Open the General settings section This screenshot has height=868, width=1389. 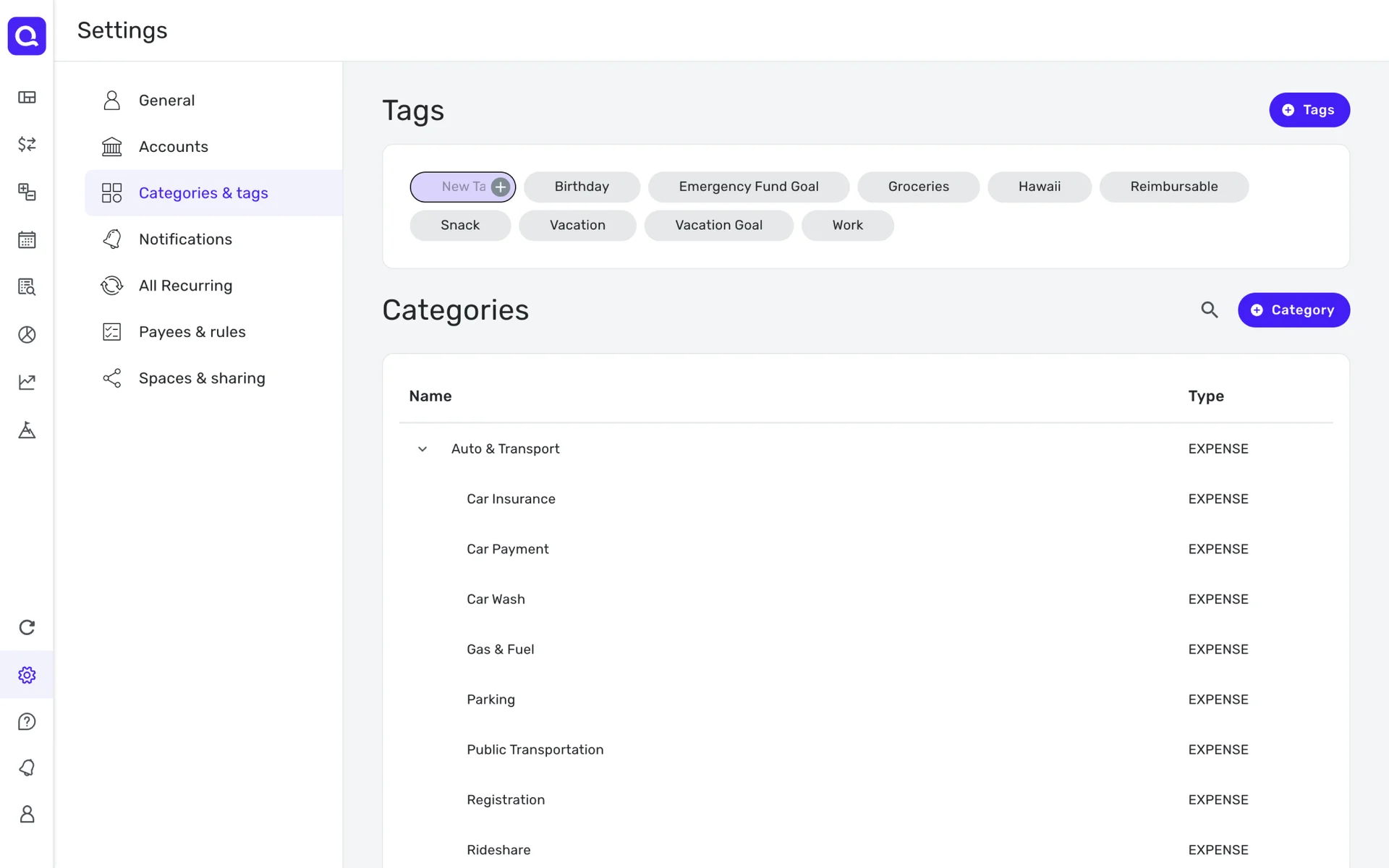(x=166, y=101)
